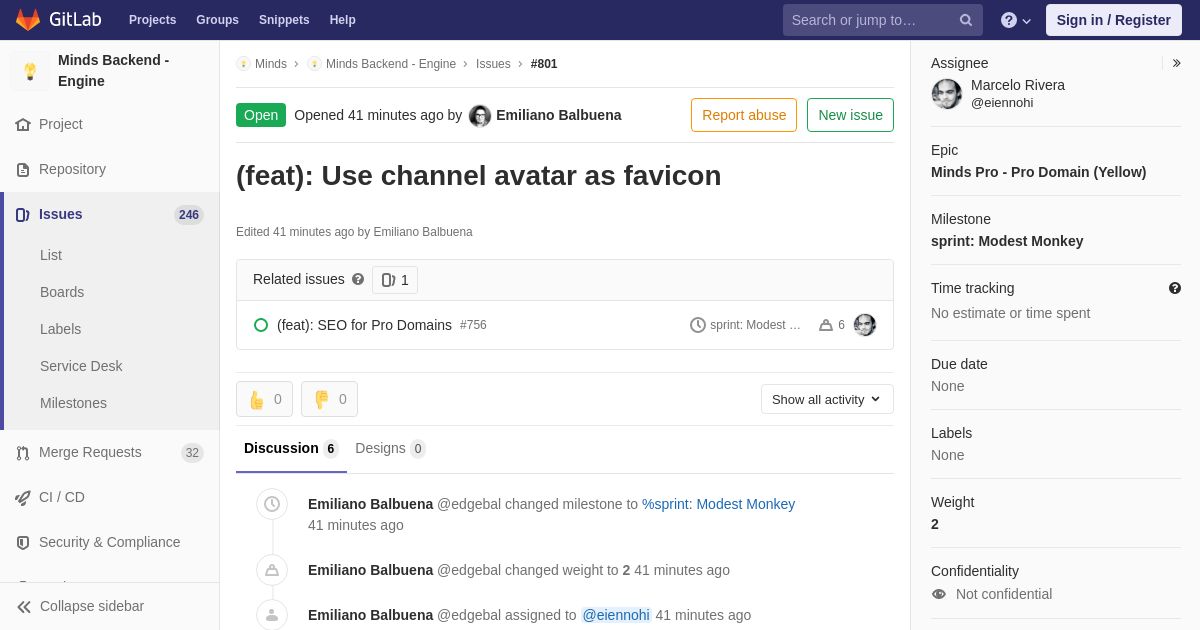Click the thumbs up reaction button
This screenshot has height=630, width=1200.
[264, 399]
